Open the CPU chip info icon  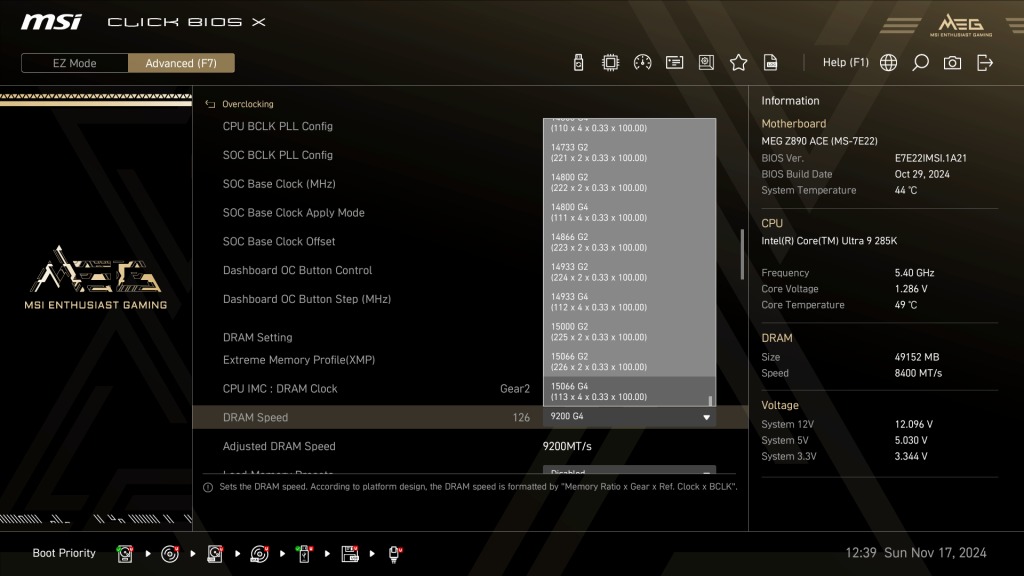tap(610, 63)
